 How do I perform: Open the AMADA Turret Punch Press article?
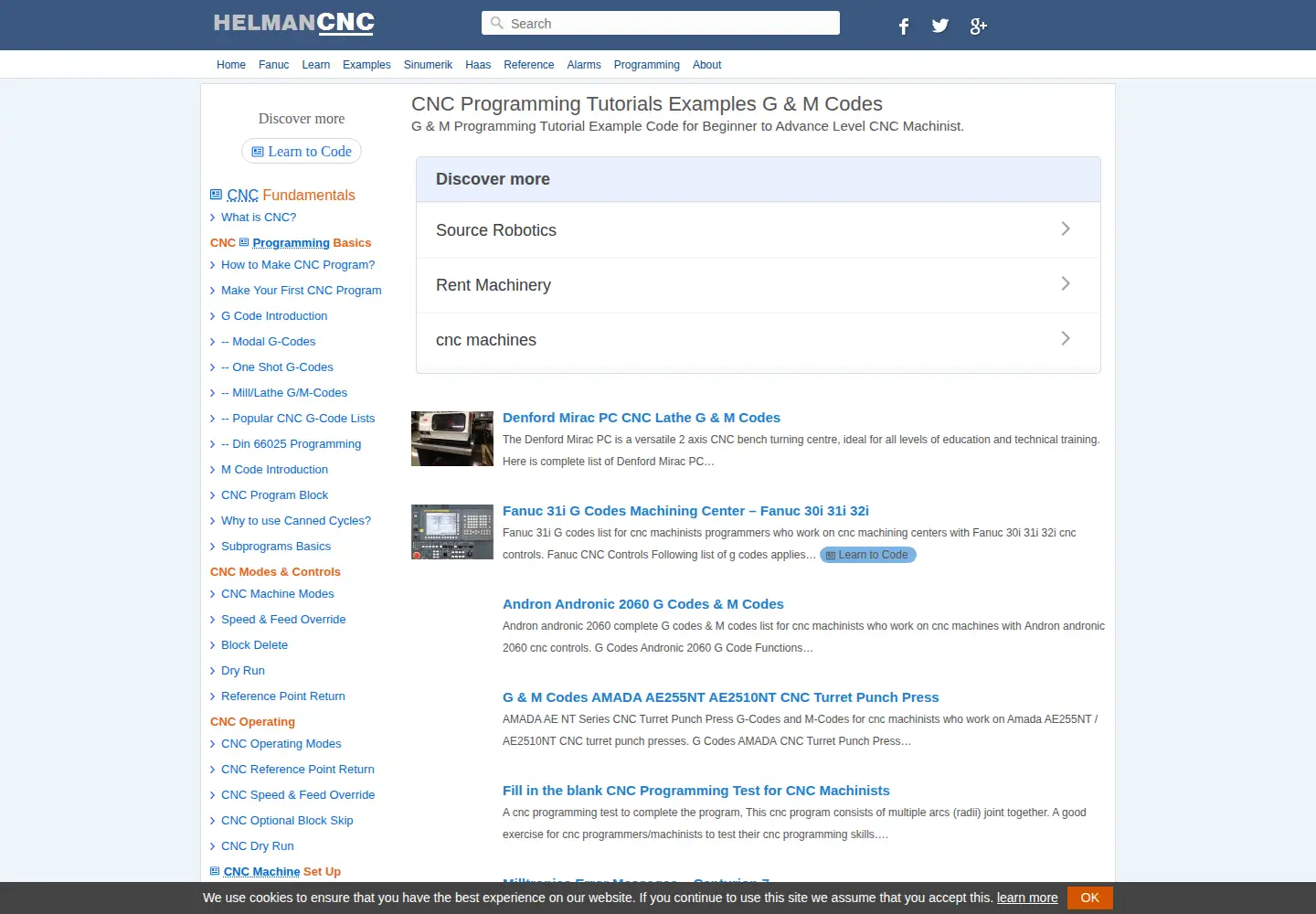pos(721,697)
